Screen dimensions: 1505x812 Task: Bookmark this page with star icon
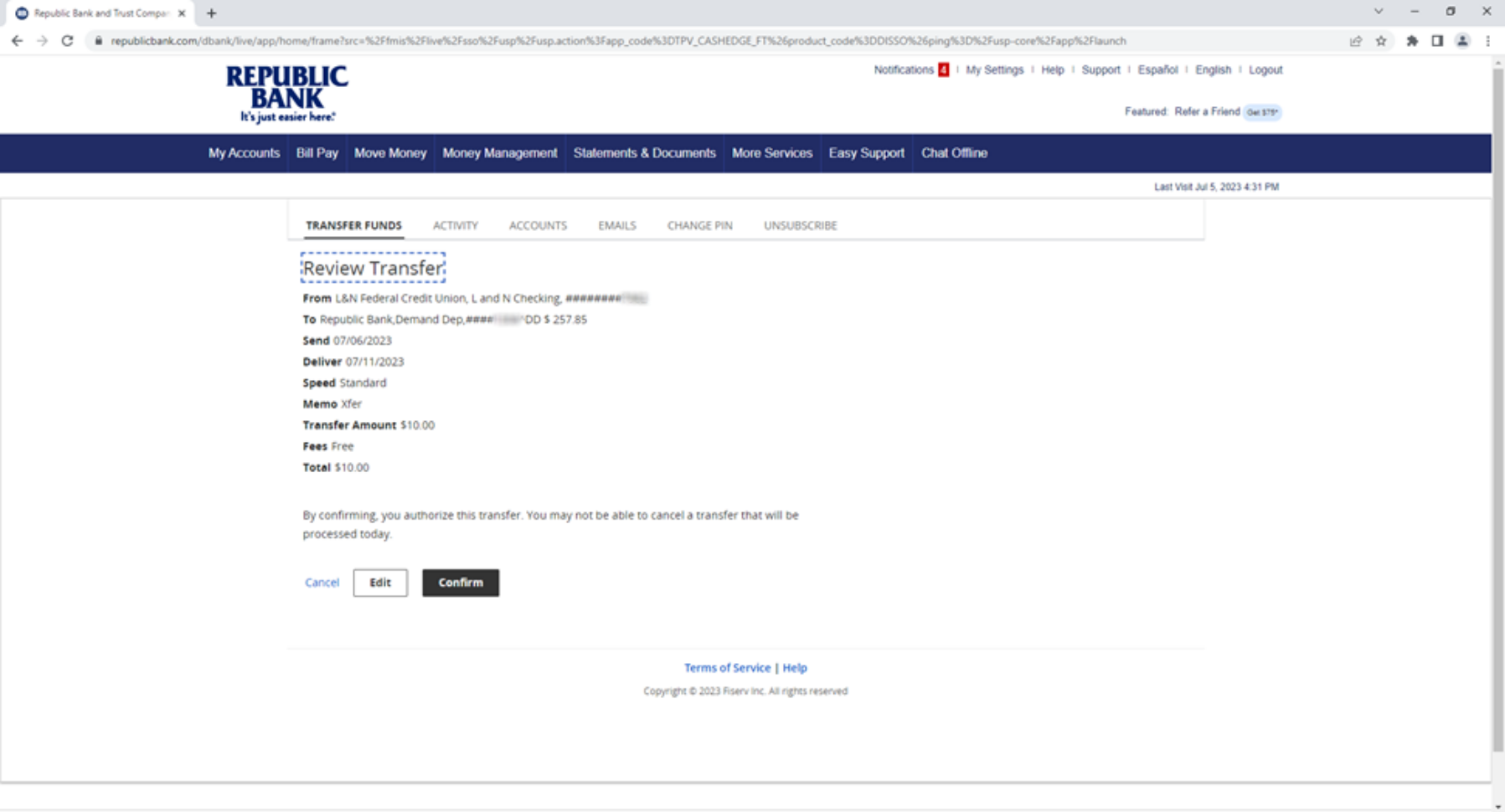point(1381,41)
